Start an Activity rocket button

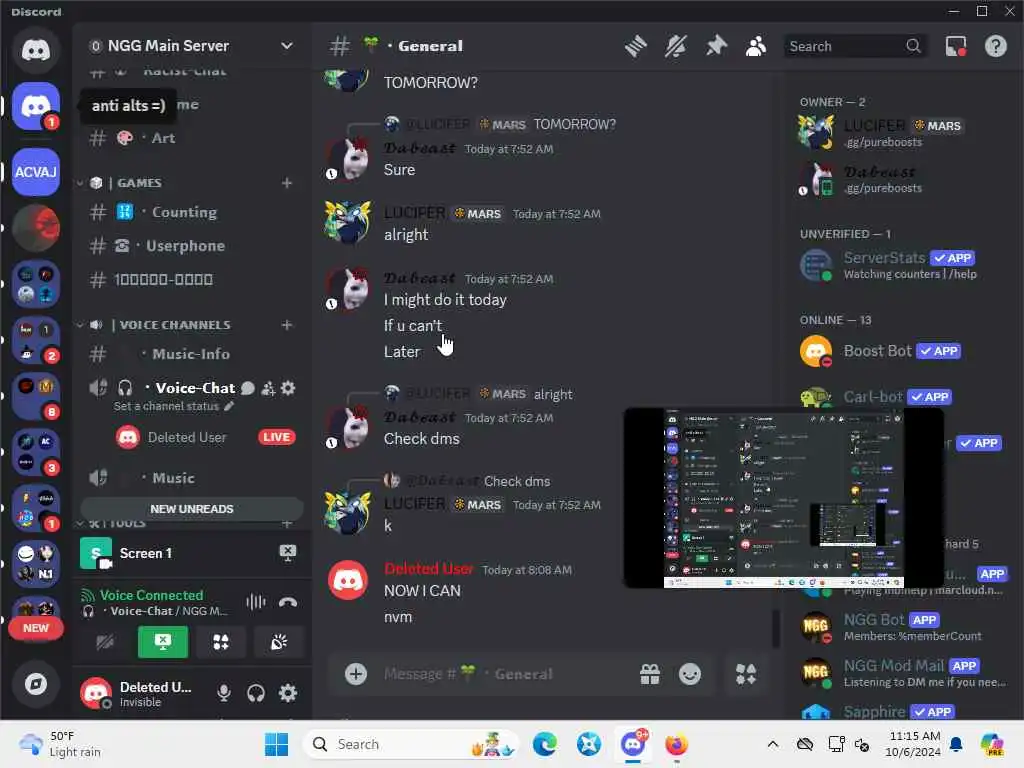coord(221,643)
